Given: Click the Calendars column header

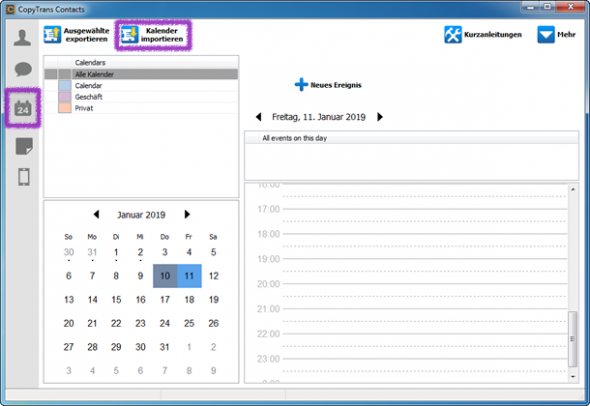Looking at the screenshot, I should (x=90, y=62).
